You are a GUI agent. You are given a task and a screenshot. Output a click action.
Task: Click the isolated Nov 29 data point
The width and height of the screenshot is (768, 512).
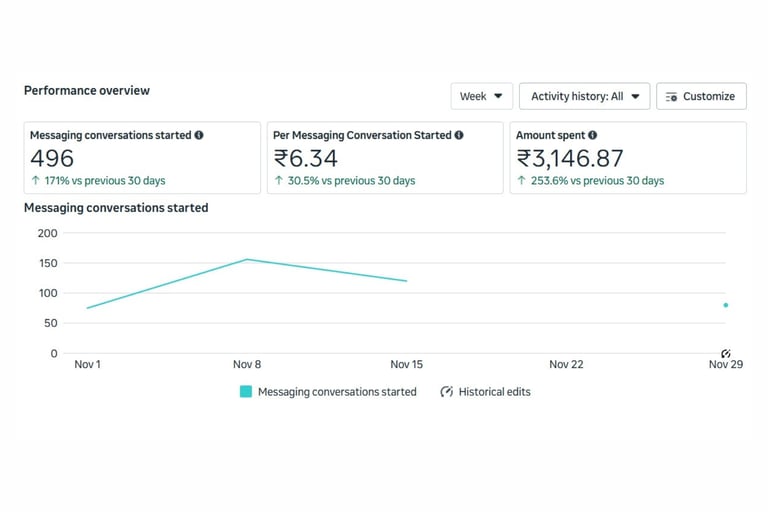point(726,305)
